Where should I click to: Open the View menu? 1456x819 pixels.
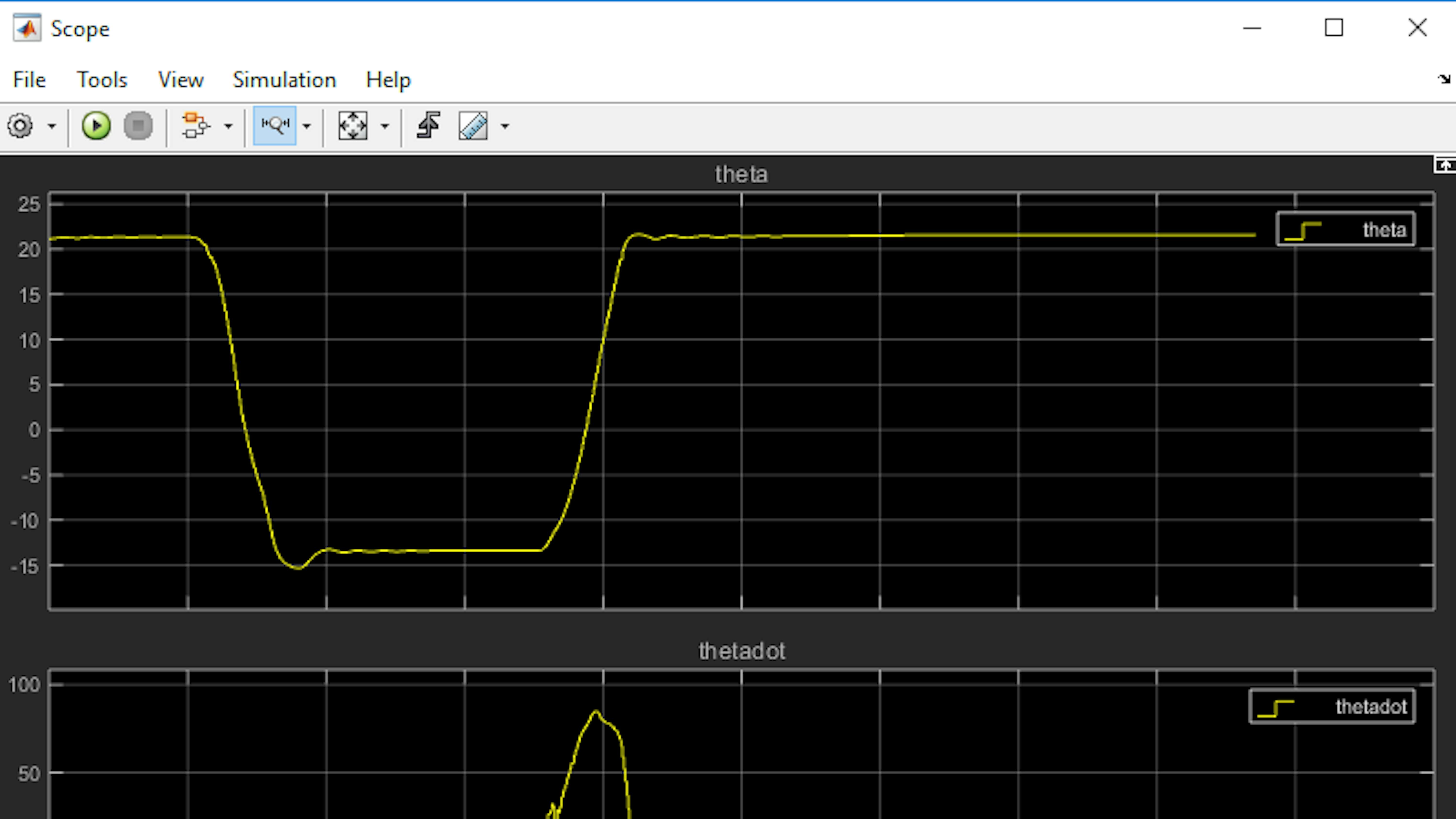(x=181, y=80)
